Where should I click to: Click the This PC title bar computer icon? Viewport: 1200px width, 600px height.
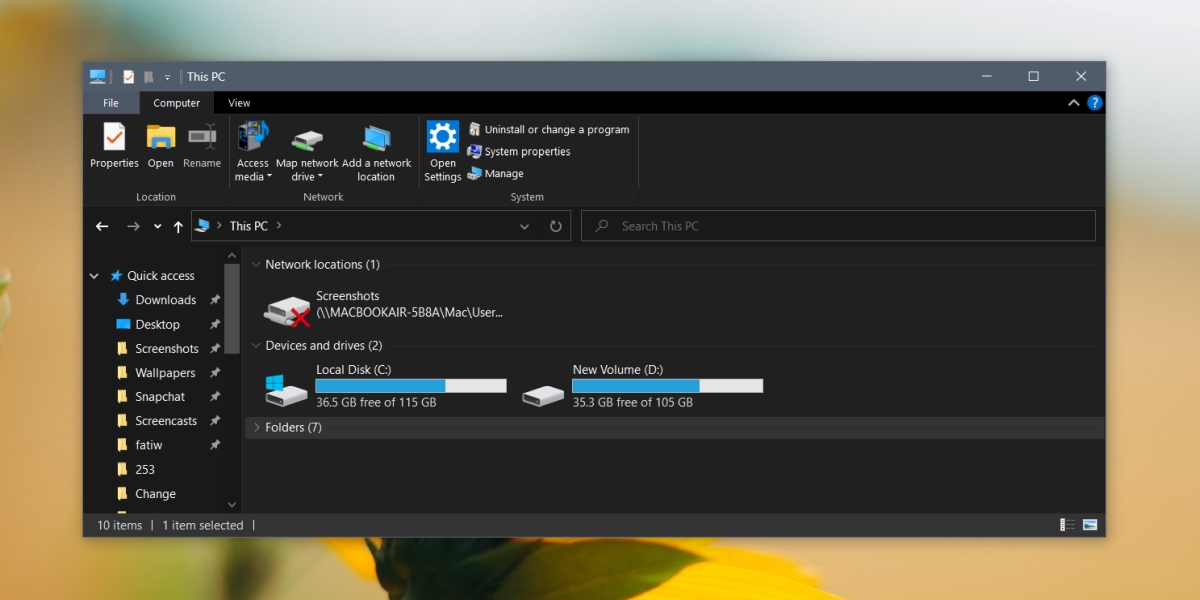pyautogui.click(x=98, y=77)
